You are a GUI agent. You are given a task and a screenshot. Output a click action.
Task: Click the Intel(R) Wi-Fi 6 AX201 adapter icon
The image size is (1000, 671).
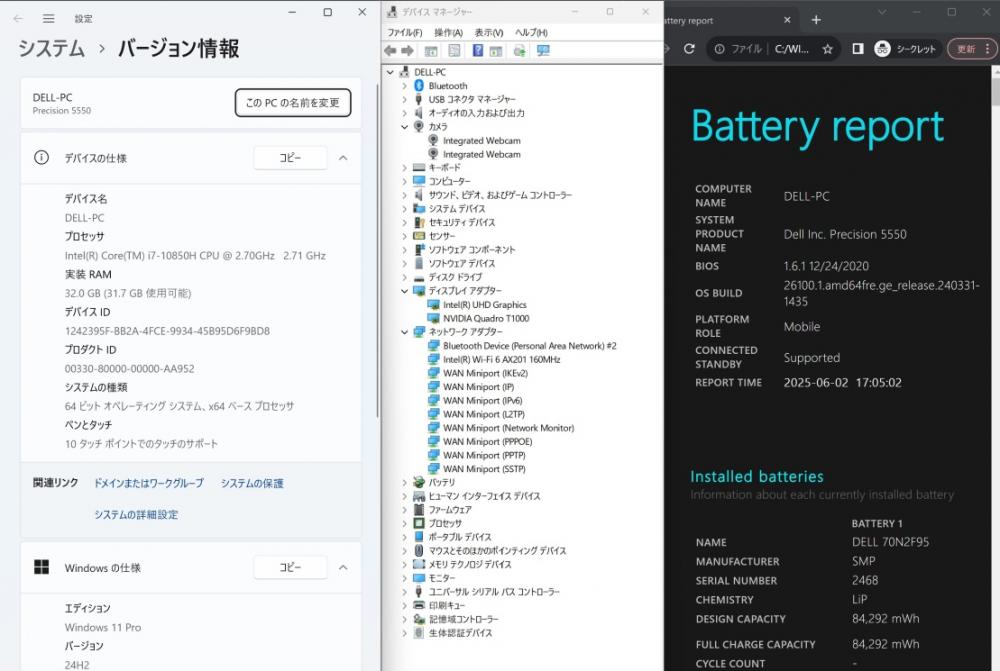(x=434, y=359)
